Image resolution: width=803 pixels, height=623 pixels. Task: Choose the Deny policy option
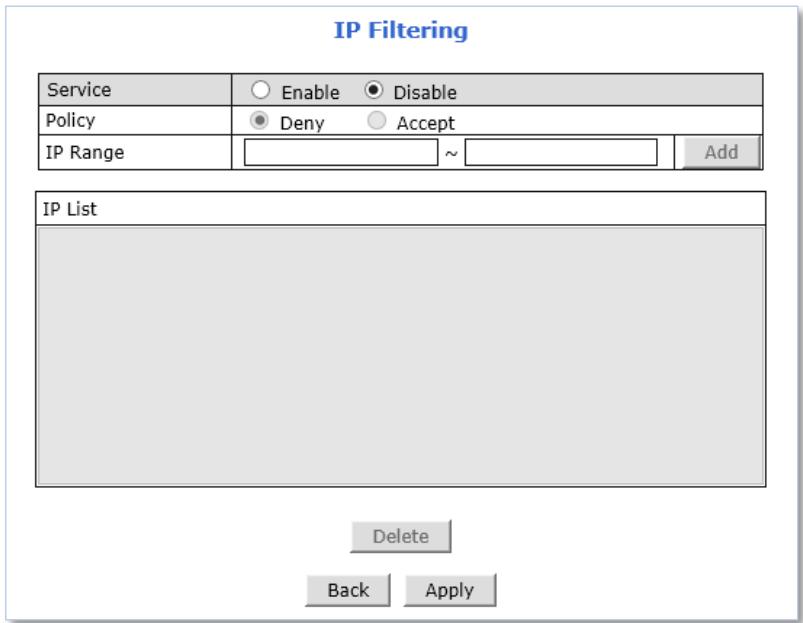pos(259,120)
